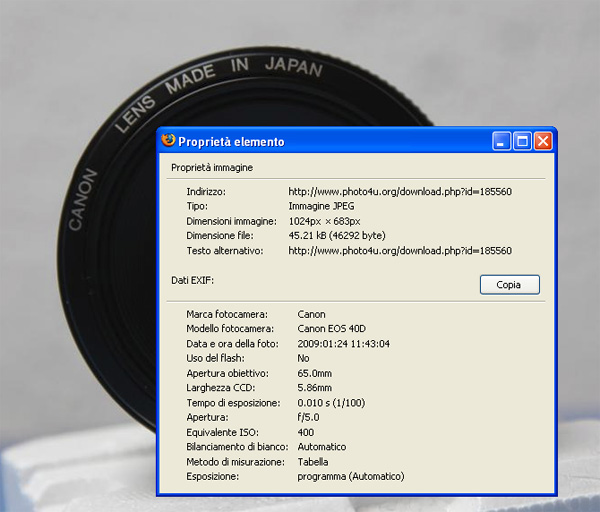Image resolution: width=600 pixels, height=512 pixels.
Task: Click the 'f/5.0' aperture value
Action: coord(308,417)
